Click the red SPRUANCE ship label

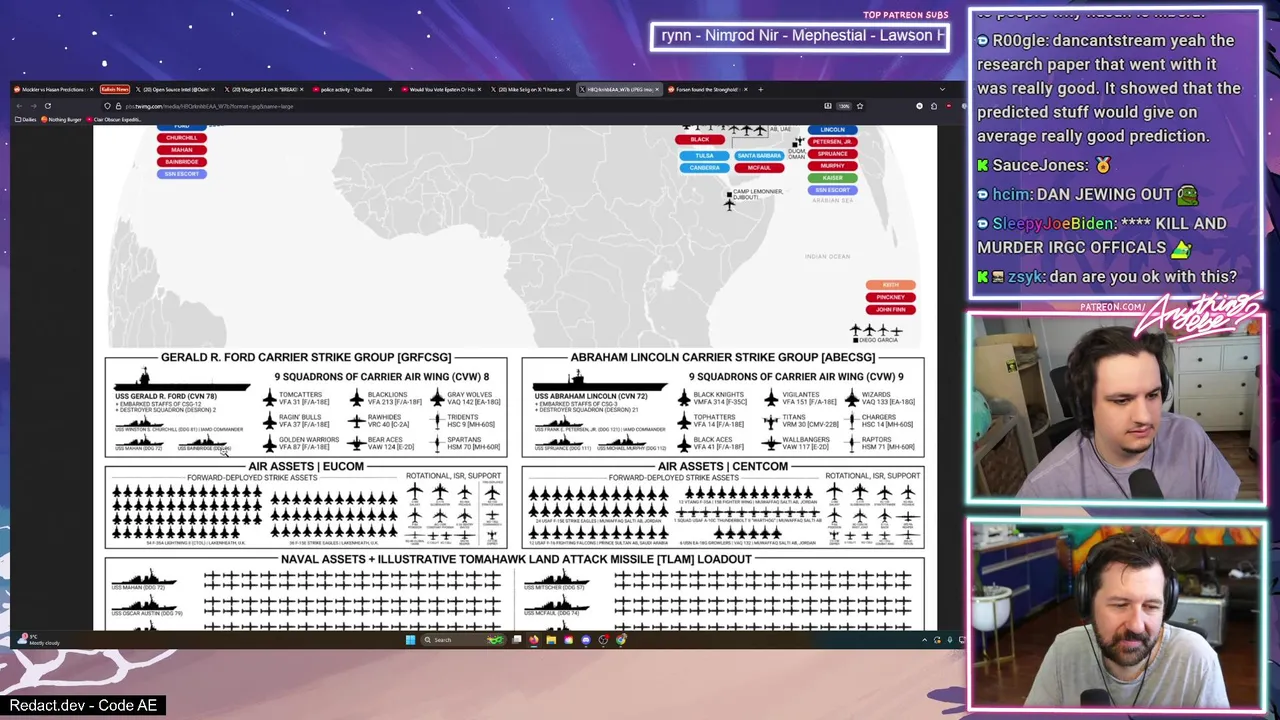point(832,154)
